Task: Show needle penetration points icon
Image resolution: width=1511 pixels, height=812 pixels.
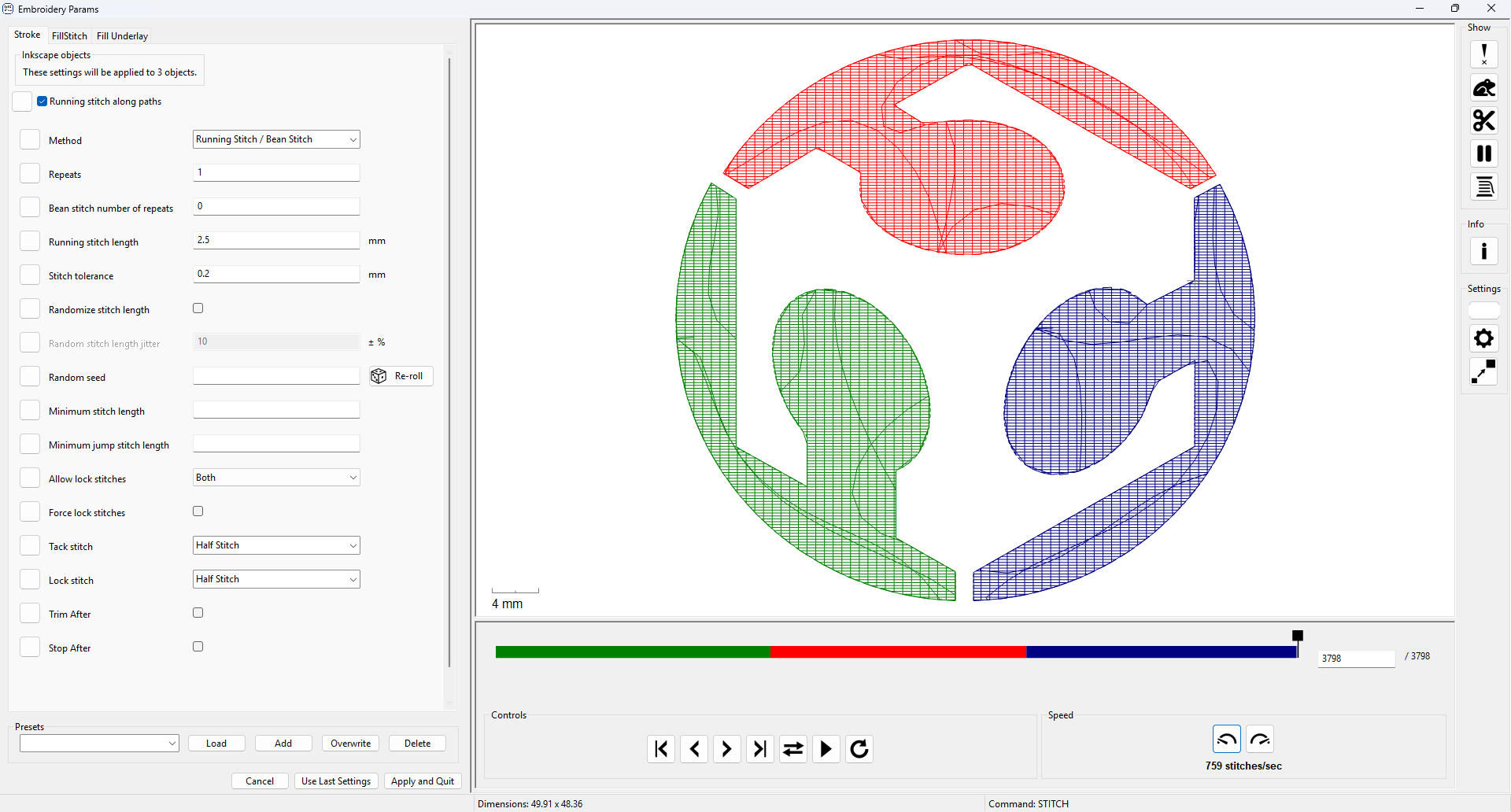Action: [1483, 54]
